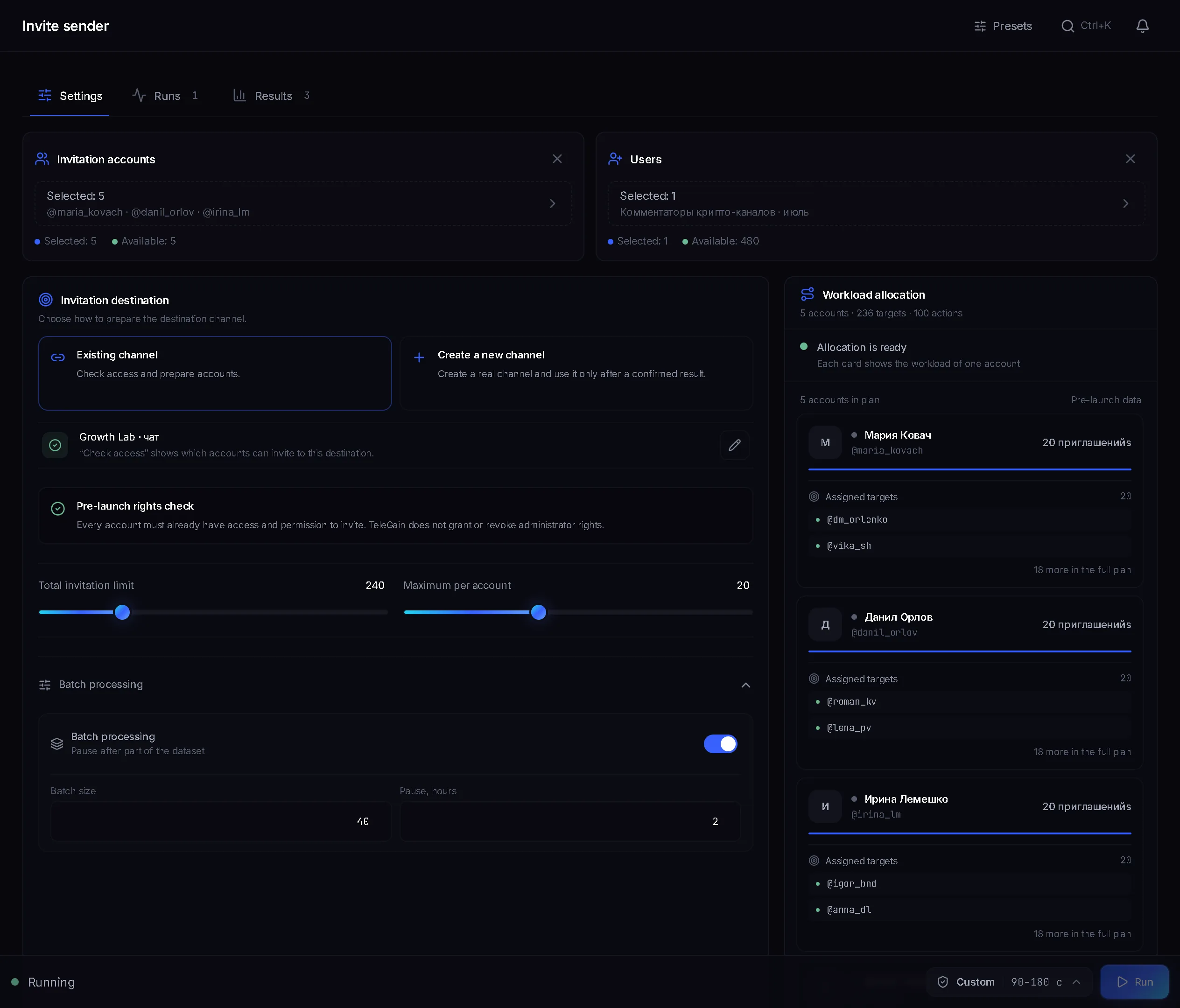Edit the Growth Lab destination with pencil icon
Viewport: 1180px width, 1008px height.
734,445
